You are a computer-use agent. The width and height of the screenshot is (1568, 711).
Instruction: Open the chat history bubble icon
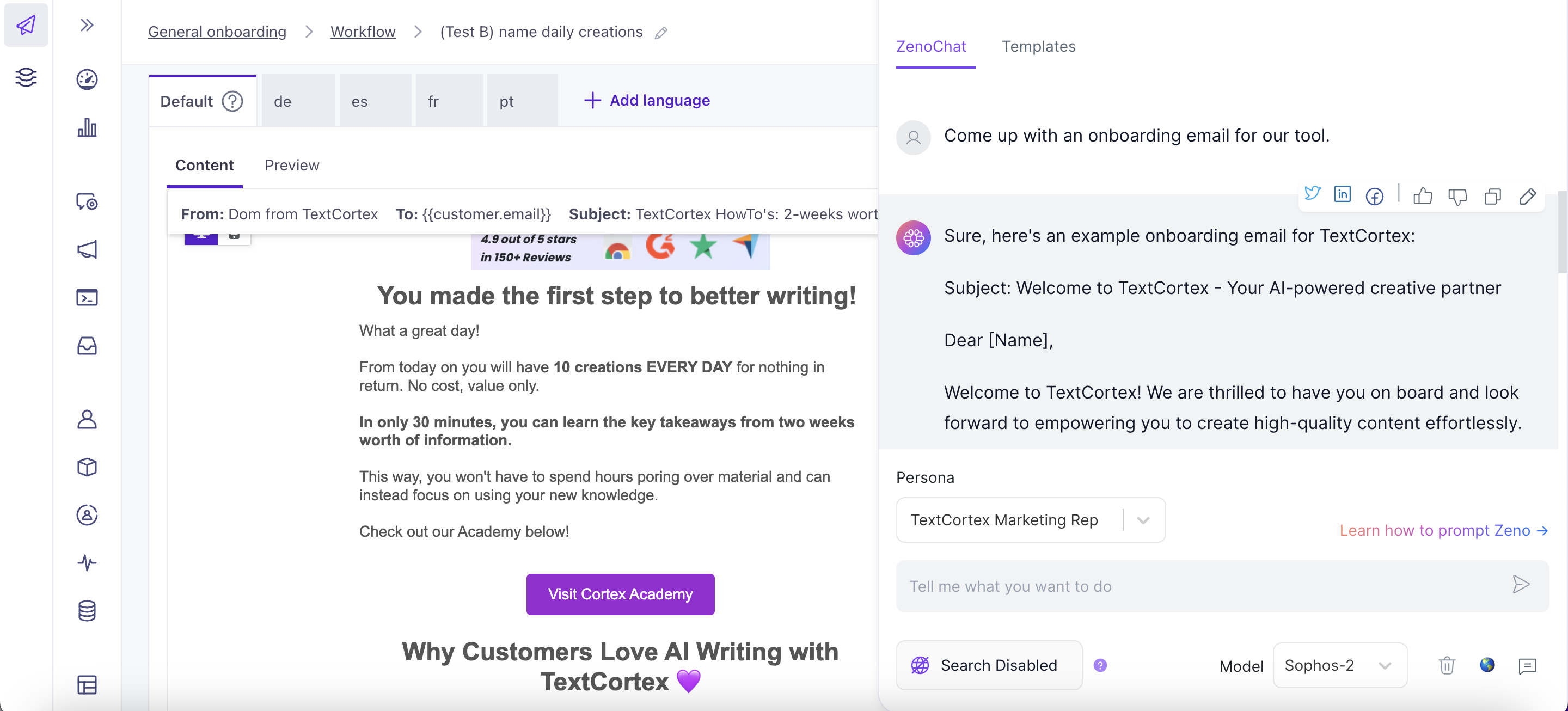1527,665
